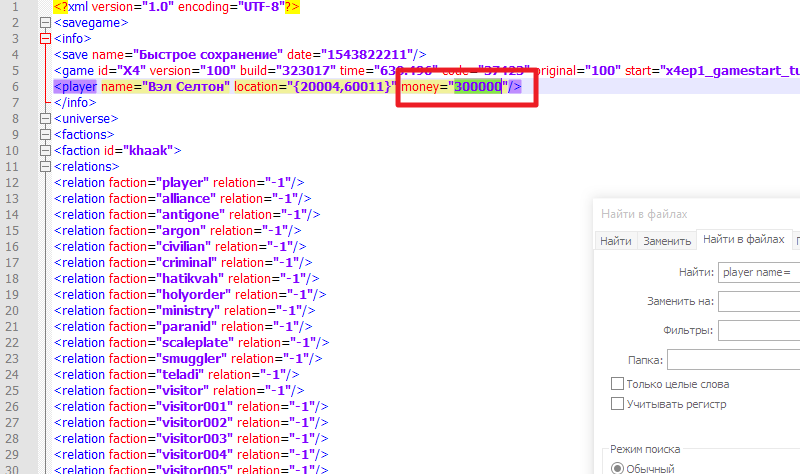
Task: Click the faction value civilian on line 16
Action: [184, 246]
